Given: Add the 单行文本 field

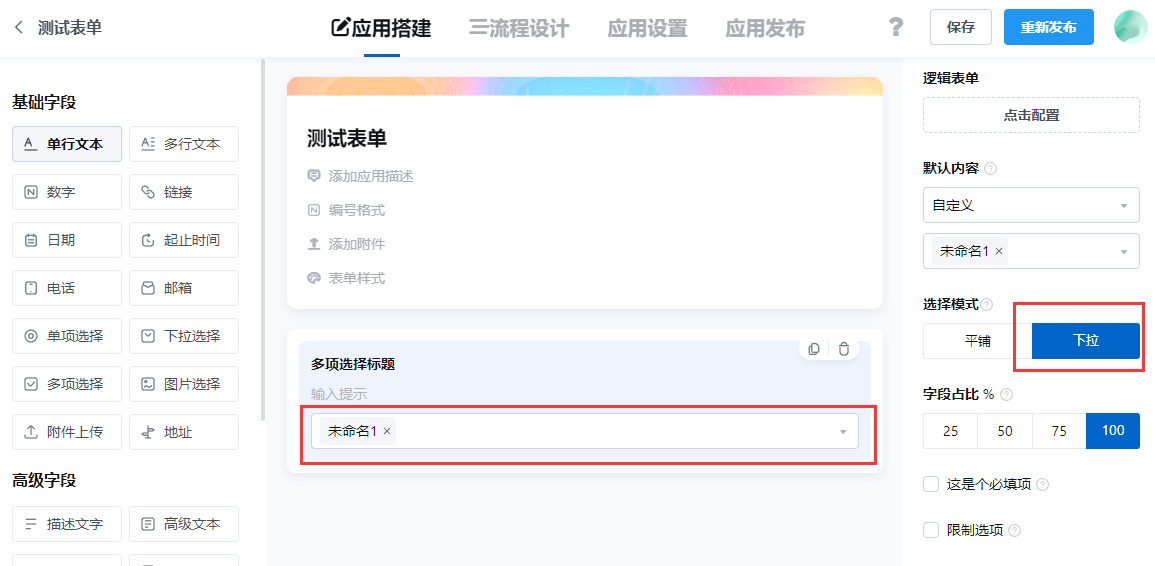Looking at the screenshot, I should coord(67,144).
